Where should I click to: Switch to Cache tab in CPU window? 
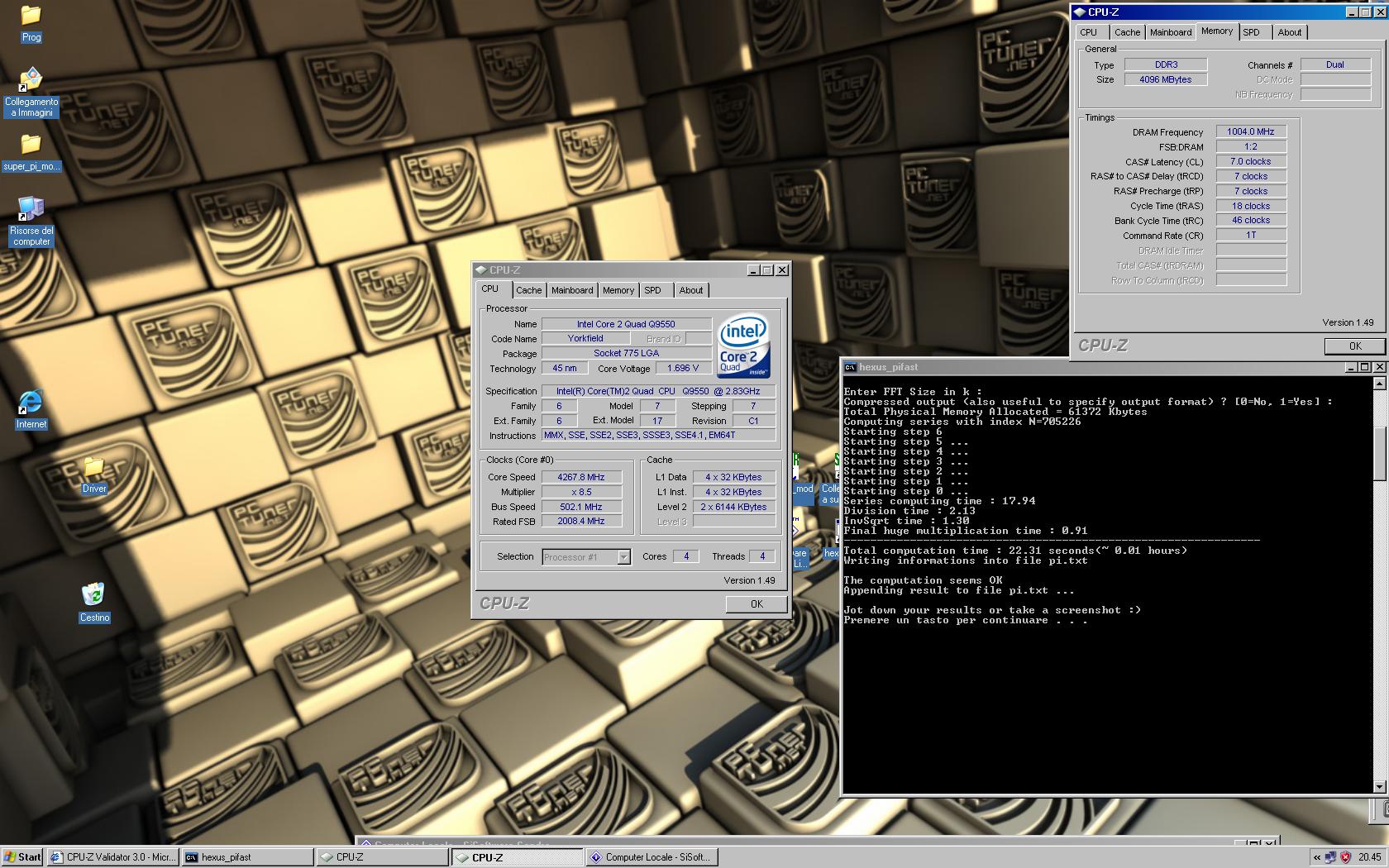pos(529,290)
